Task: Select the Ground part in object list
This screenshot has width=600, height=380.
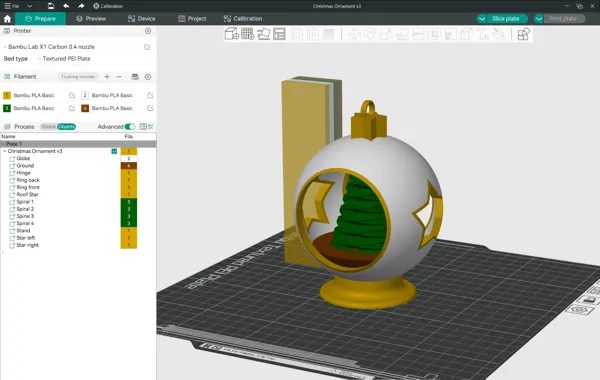Action: (x=25, y=166)
